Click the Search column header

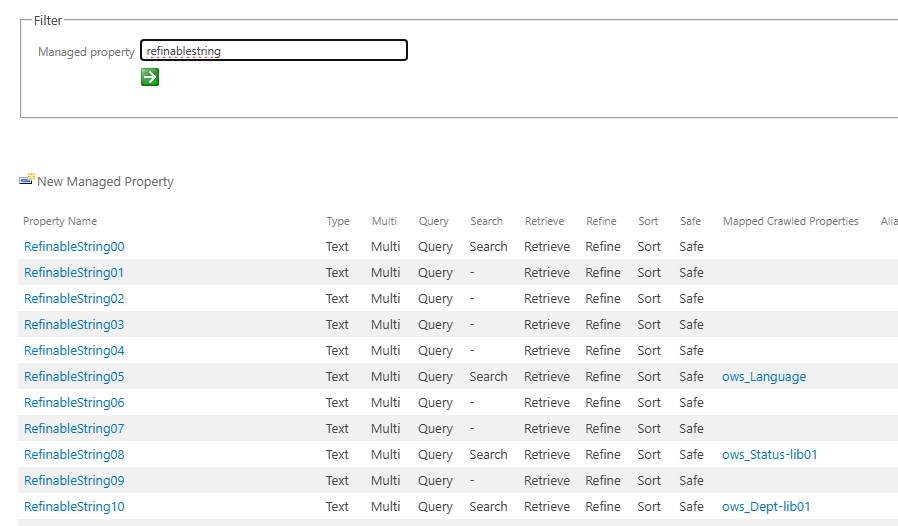pyautogui.click(x=487, y=221)
